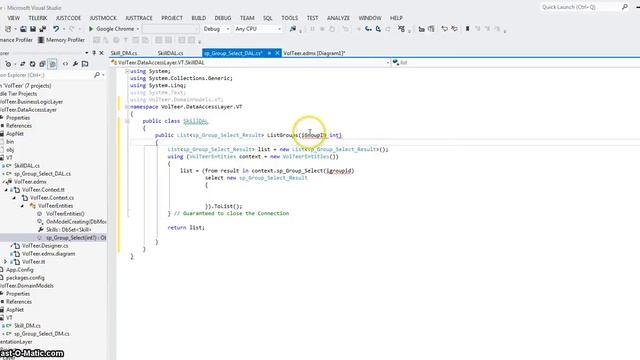Open the BUILD menu
Viewport: 640px width, 360px height.
(x=199, y=18)
